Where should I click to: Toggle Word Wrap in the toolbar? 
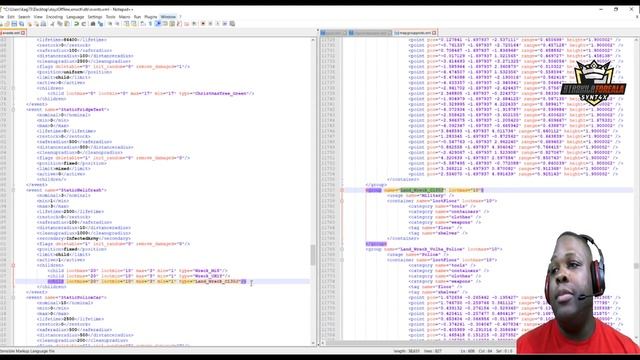[142, 24]
